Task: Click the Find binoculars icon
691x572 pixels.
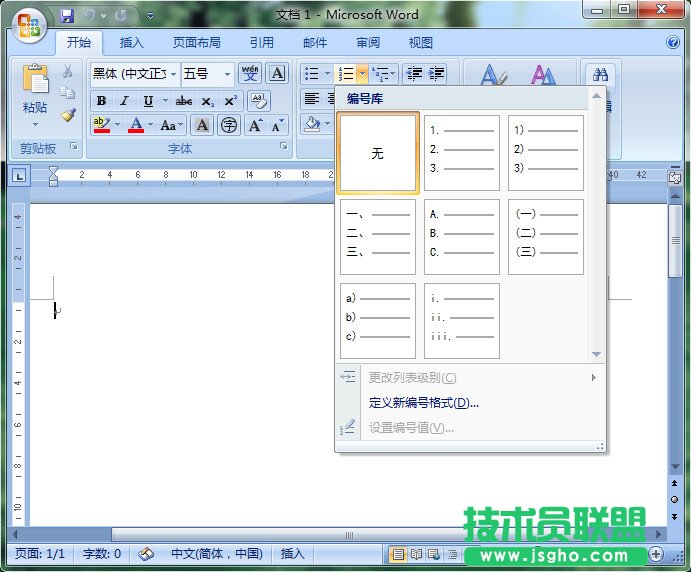Action: (x=600, y=74)
